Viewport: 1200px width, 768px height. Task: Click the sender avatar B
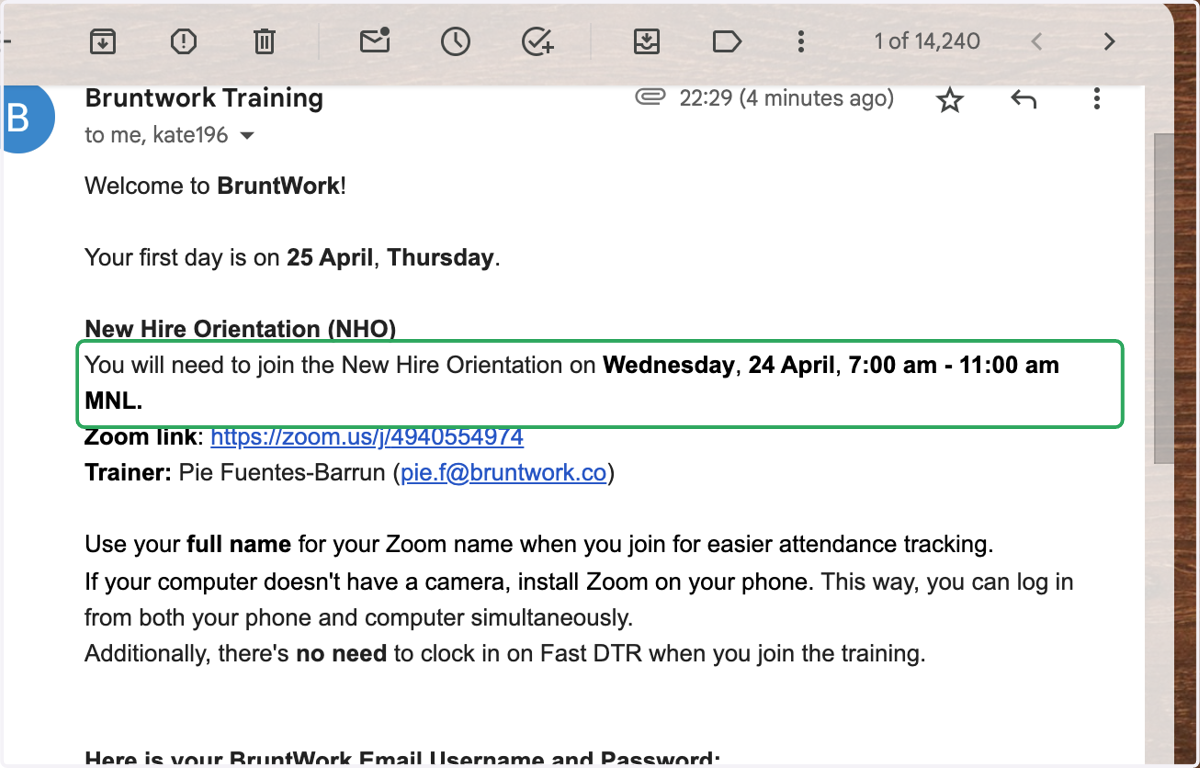coord(24,117)
